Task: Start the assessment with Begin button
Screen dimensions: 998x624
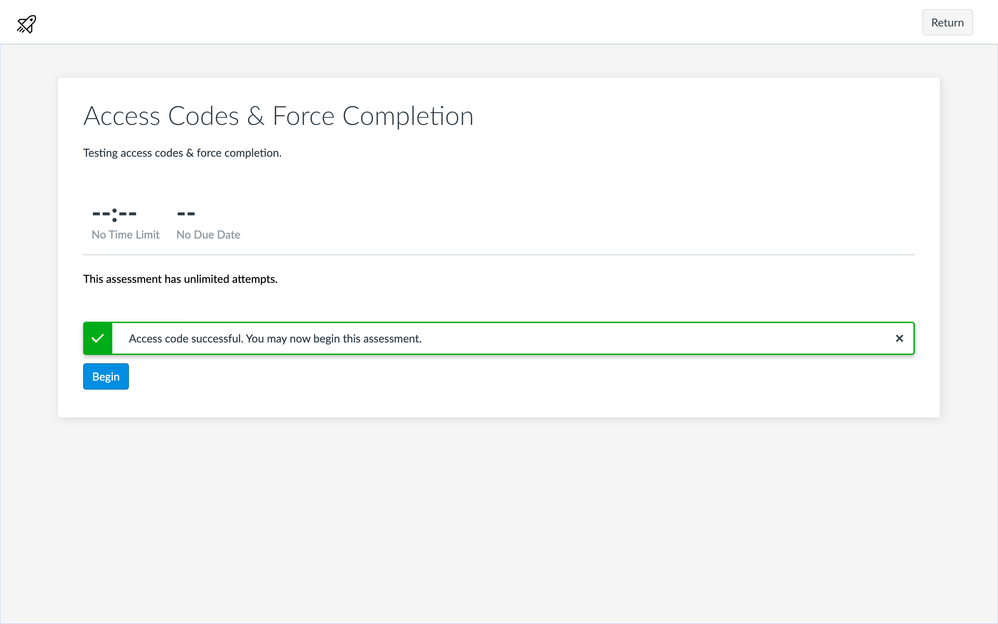Action: tap(106, 377)
